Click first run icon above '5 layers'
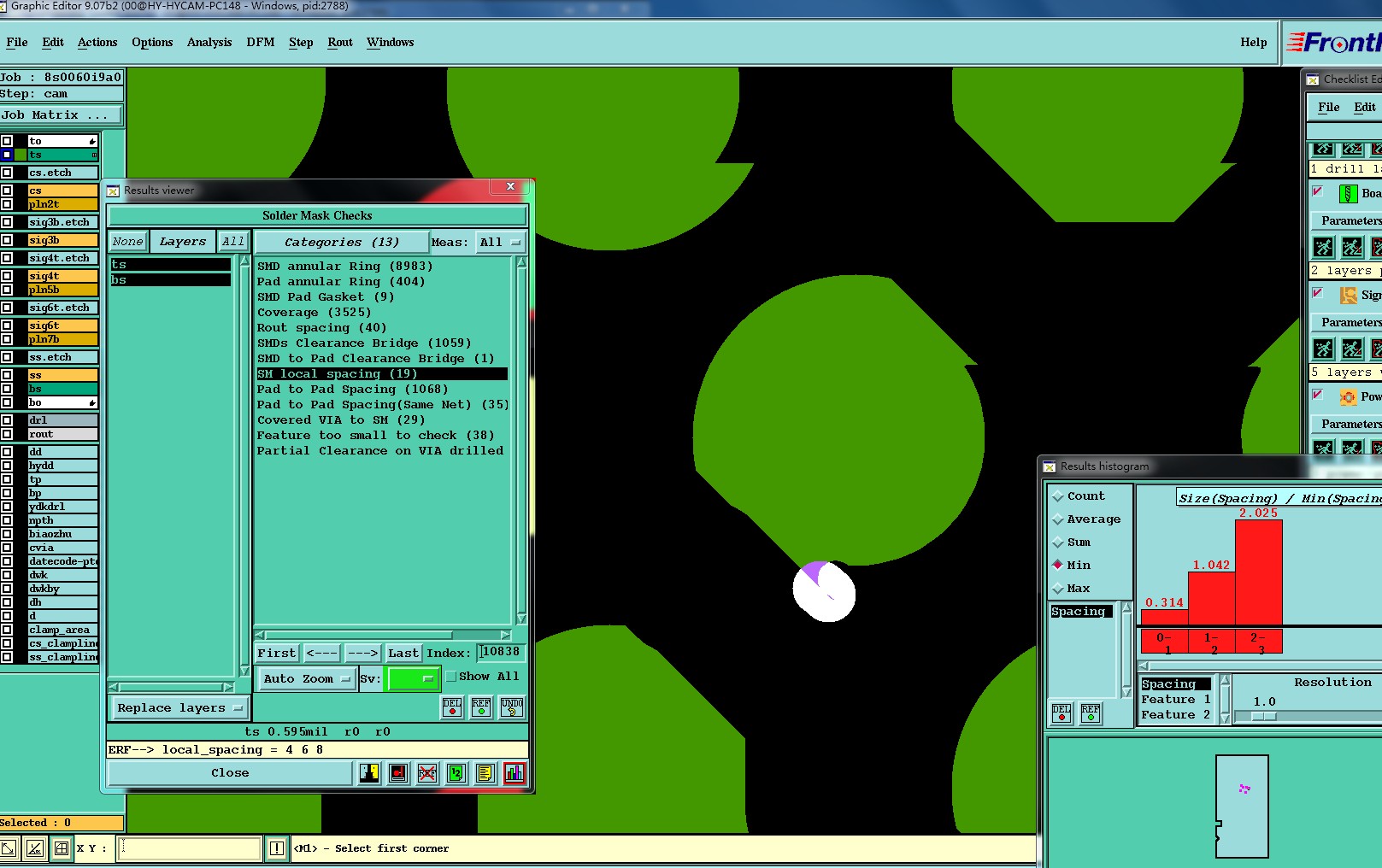1382x868 pixels. (x=1323, y=349)
